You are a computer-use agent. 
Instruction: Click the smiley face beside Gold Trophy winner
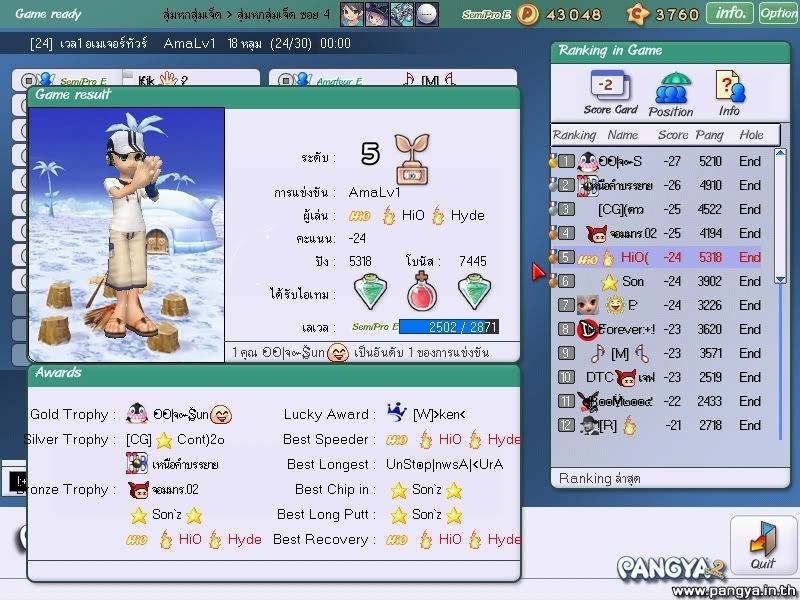[221, 414]
